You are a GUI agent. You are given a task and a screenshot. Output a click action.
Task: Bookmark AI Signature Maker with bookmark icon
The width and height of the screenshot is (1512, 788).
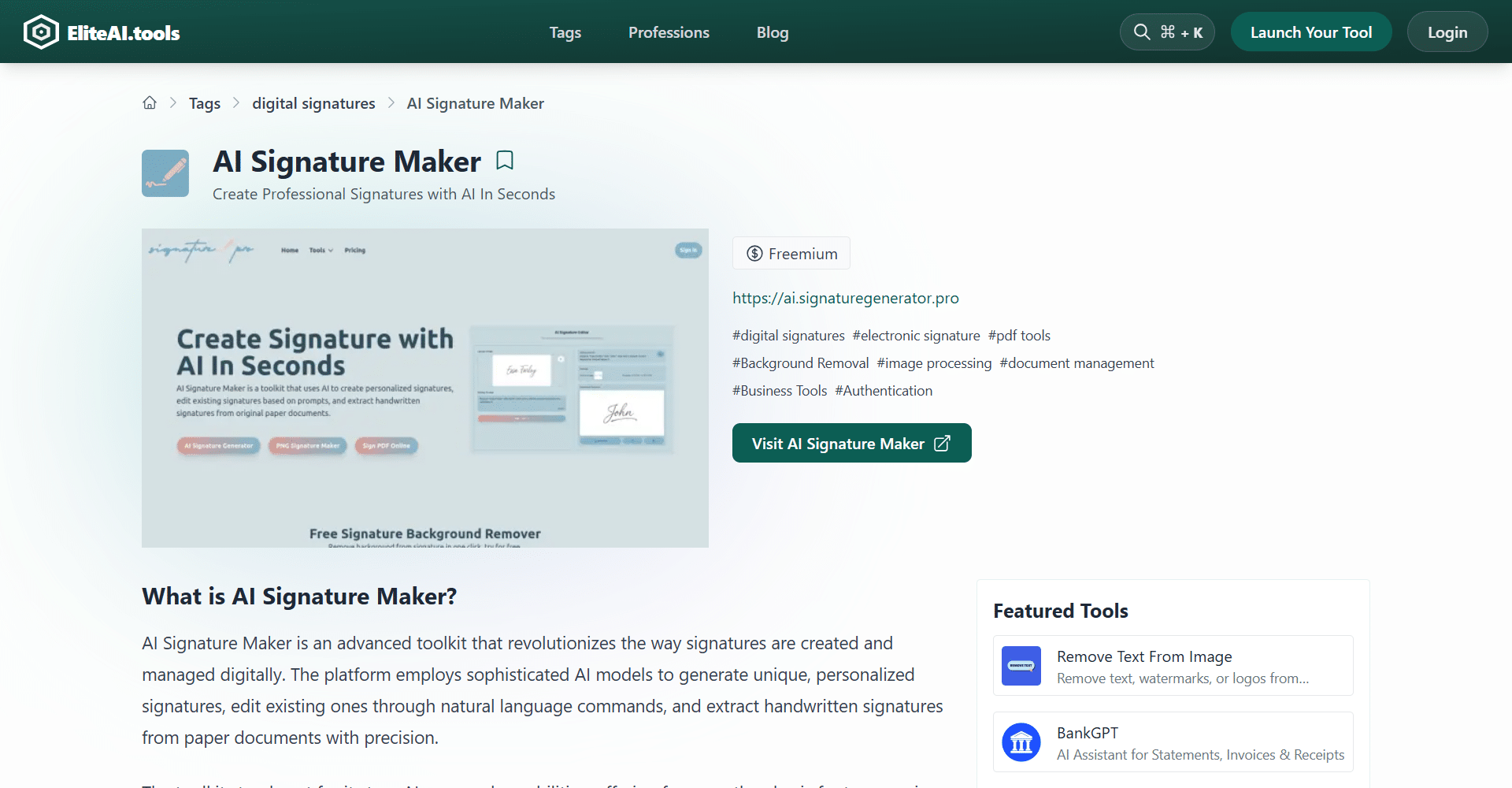point(505,161)
